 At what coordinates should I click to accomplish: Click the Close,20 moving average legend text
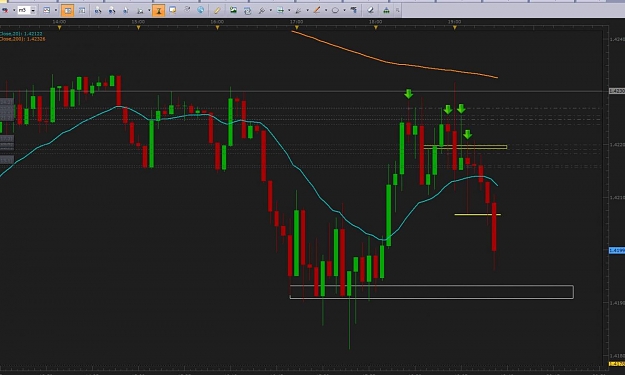pos(21,34)
